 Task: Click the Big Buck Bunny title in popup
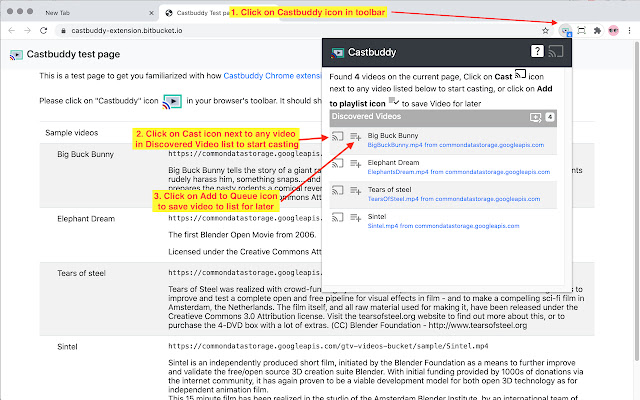(x=393, y=136)
